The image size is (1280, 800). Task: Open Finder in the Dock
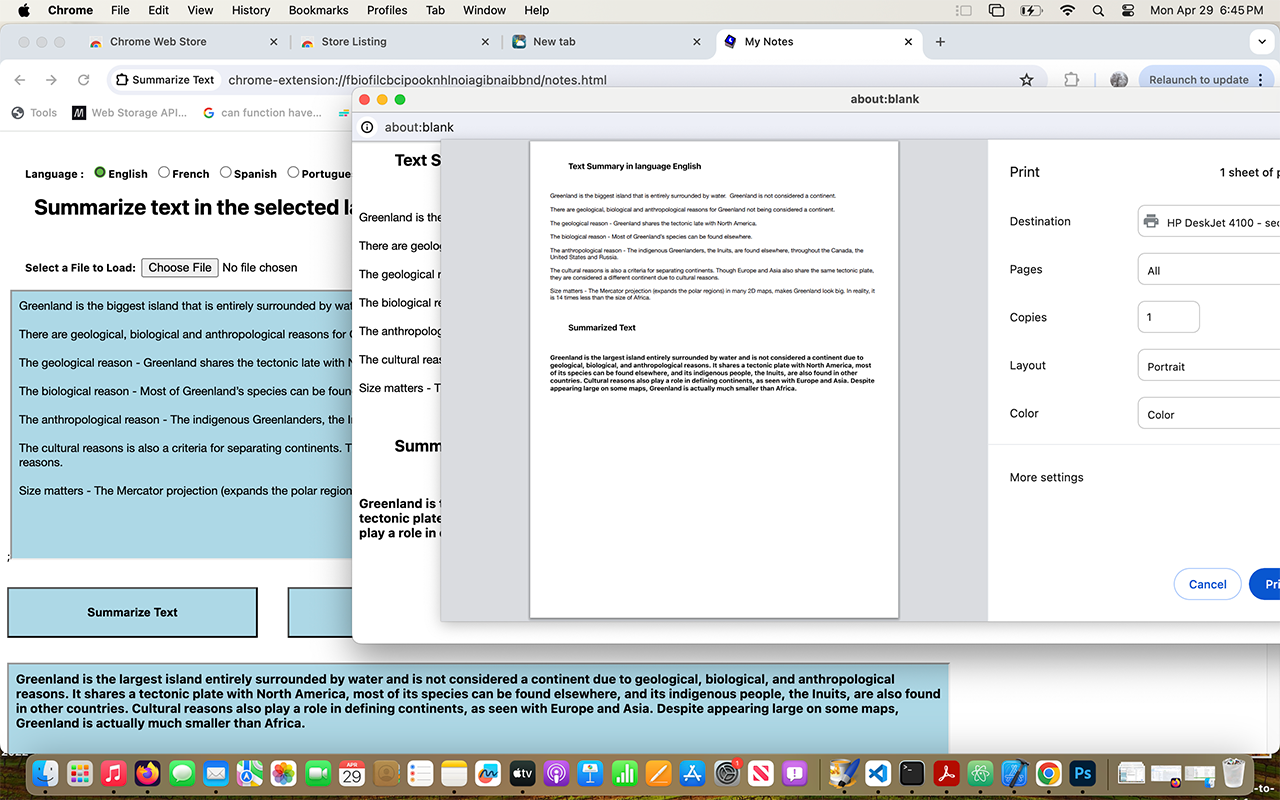tap(45, 773)
